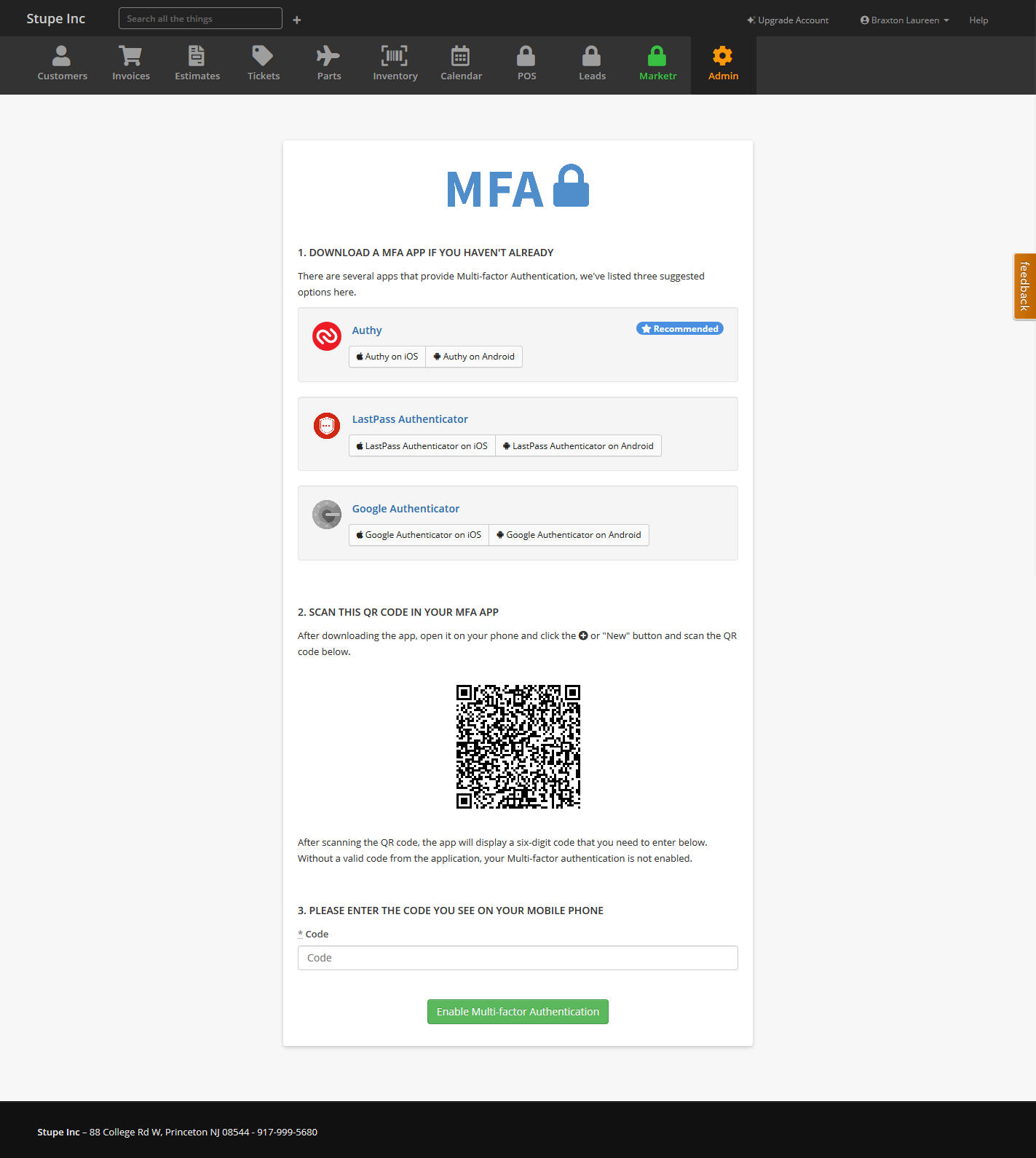Click Google Authenticator on iOS button

pos(419,535)
